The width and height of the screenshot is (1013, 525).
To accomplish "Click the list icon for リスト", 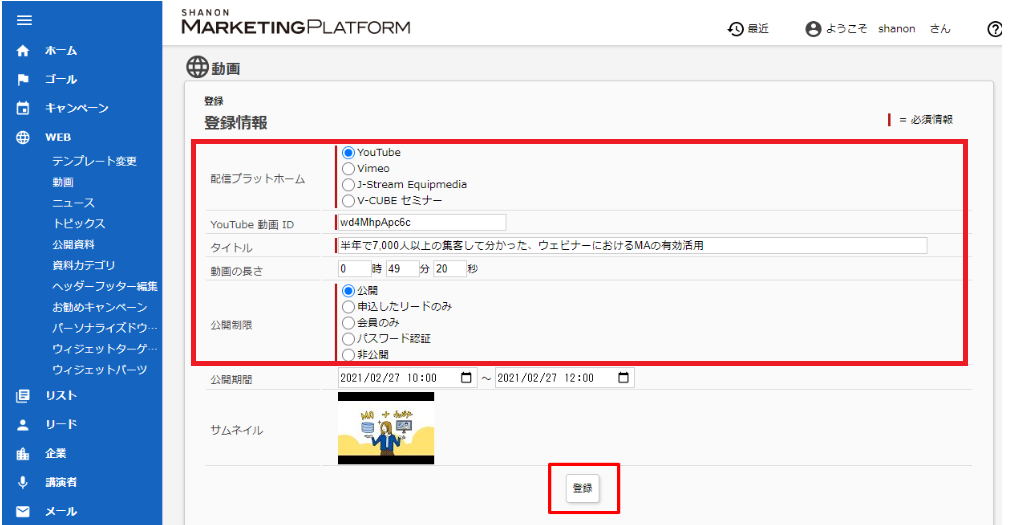I will point(23,395).
